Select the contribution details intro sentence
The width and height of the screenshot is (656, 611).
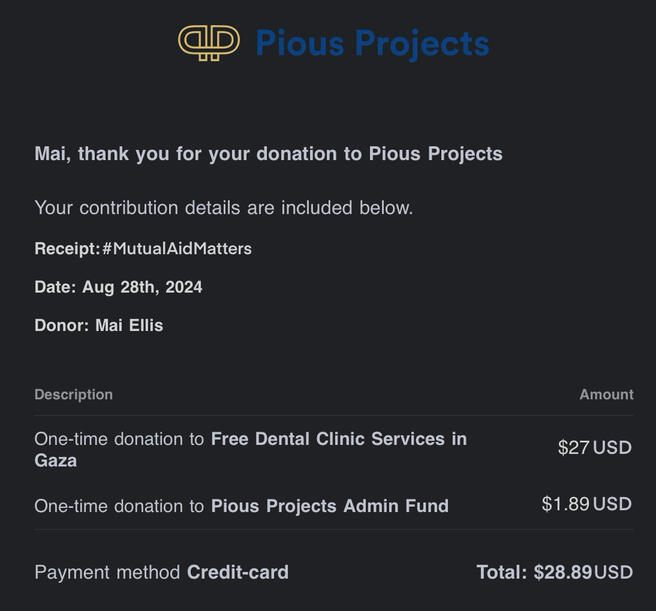coord(223,208)
